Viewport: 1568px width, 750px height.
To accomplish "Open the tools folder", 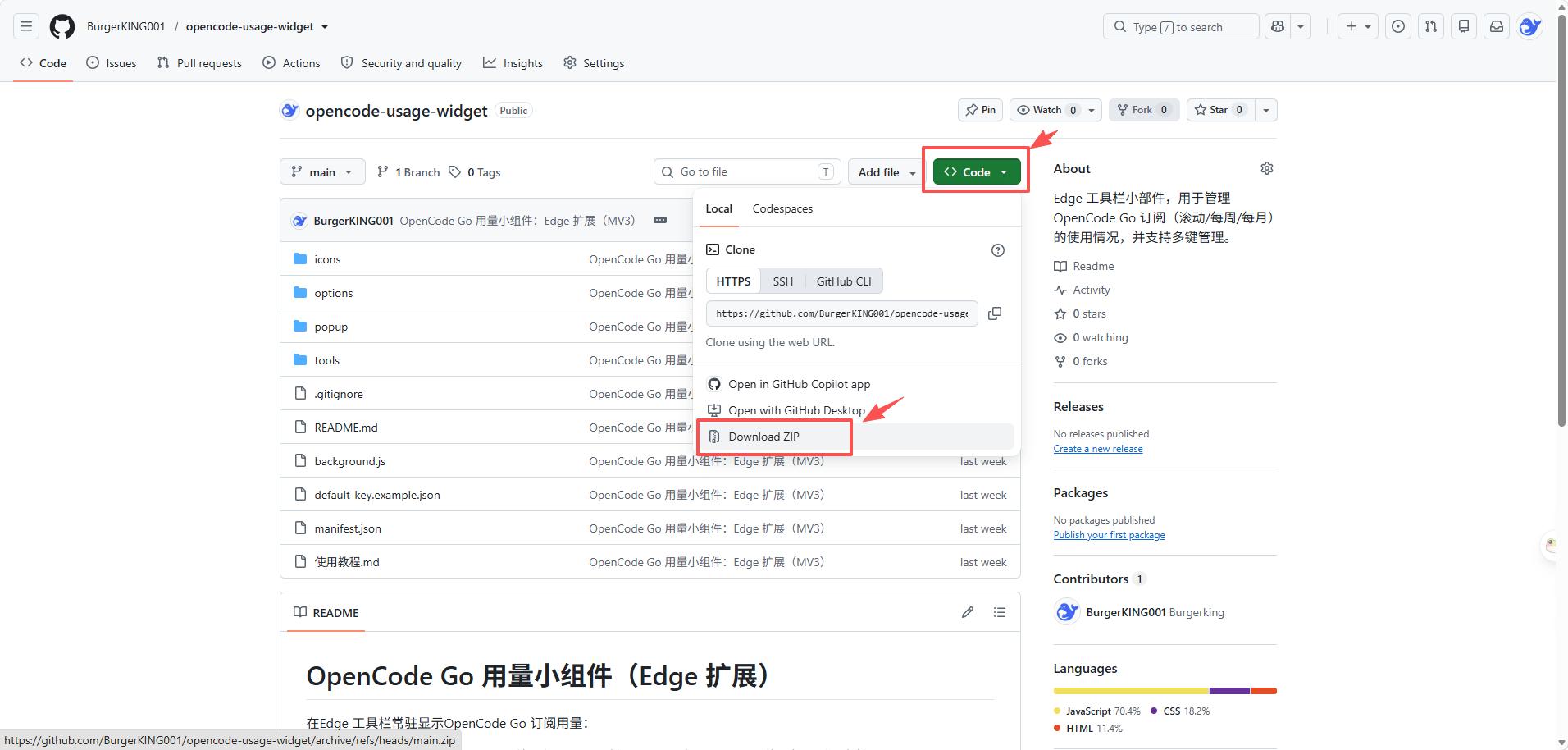I will pos(326,360).
